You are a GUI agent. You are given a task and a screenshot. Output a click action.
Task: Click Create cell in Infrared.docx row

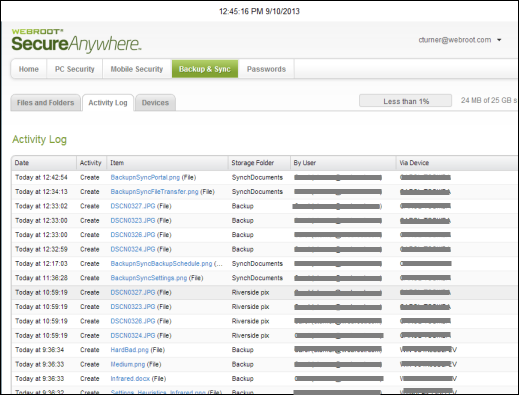pos(90,379)
